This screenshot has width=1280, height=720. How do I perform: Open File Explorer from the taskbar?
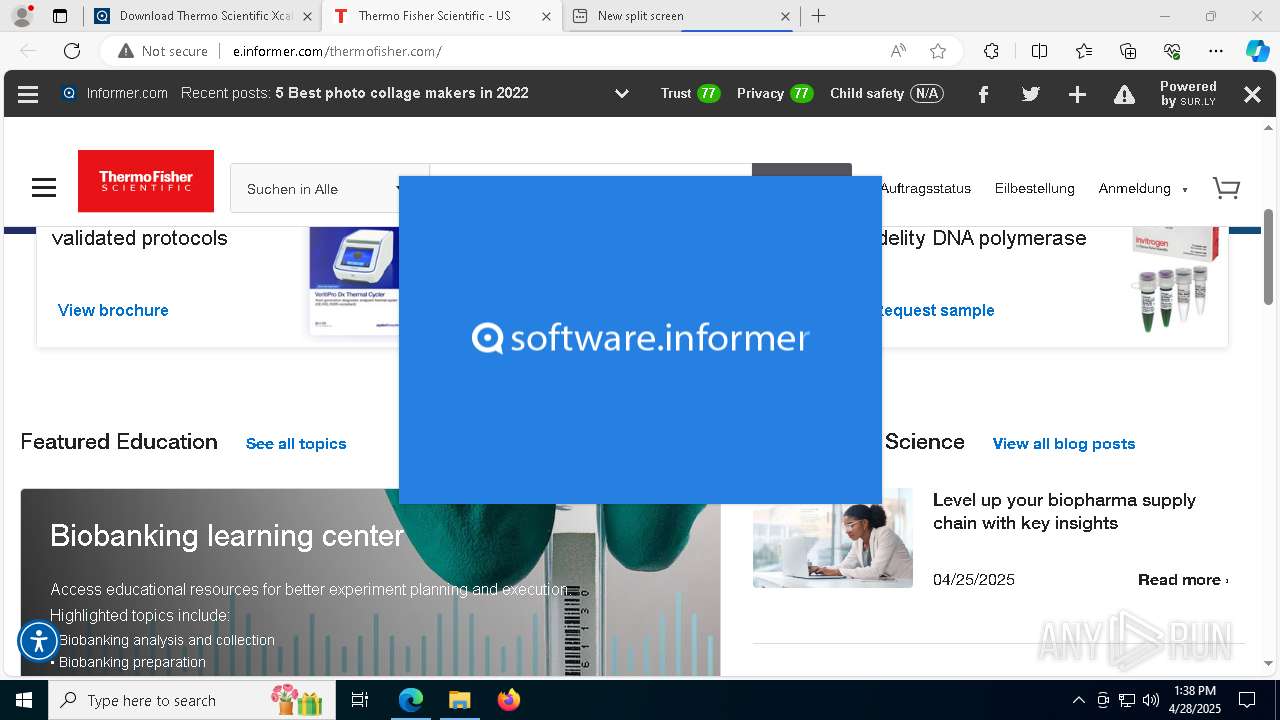459,700
